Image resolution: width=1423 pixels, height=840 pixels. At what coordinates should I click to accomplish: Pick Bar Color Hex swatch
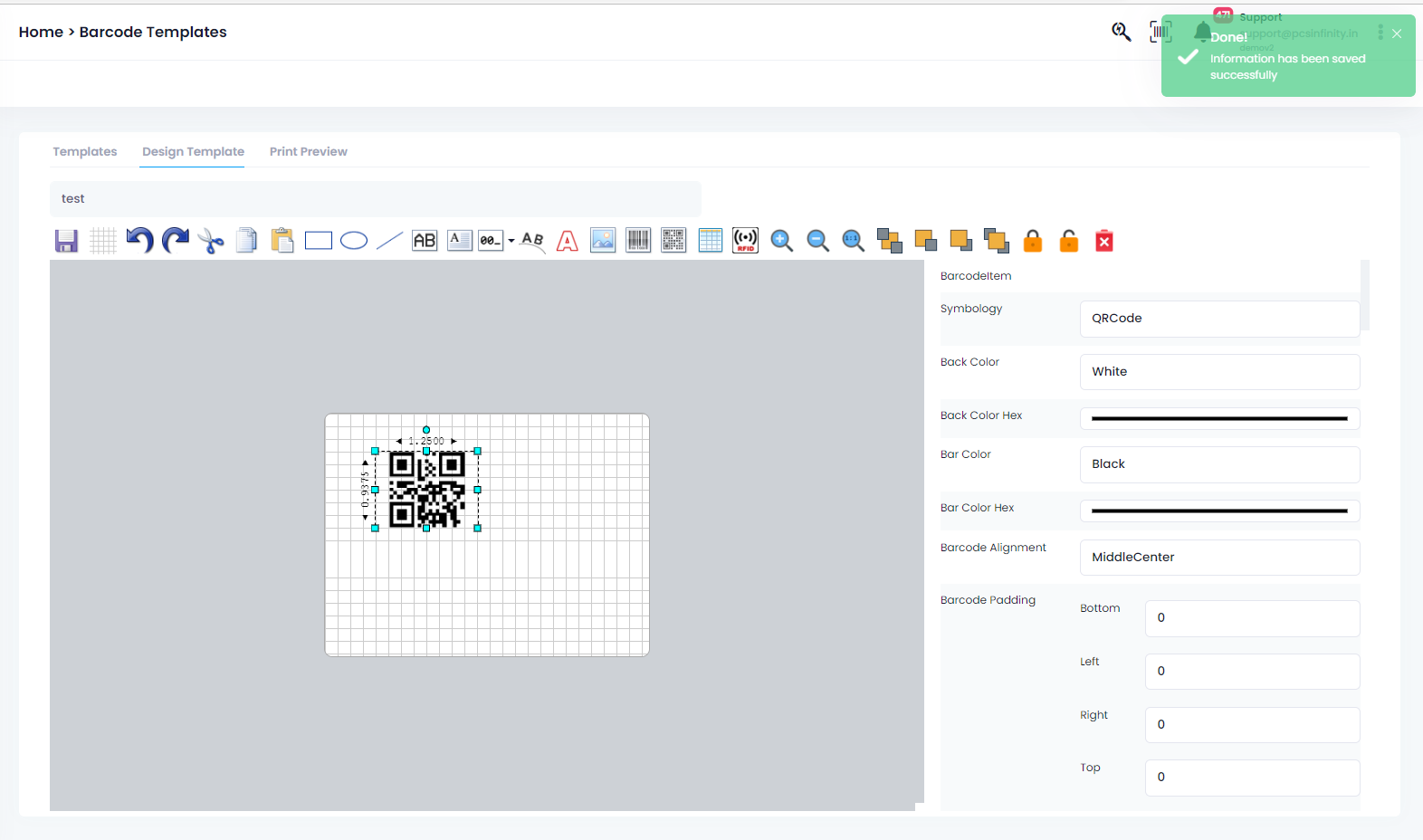coord(1219,511)
